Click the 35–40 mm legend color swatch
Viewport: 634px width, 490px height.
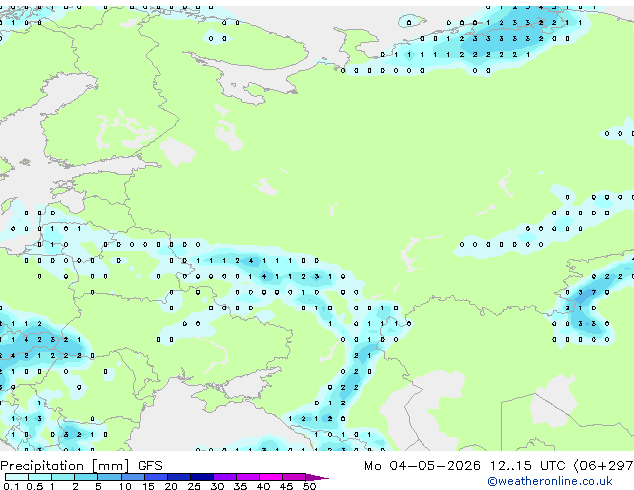(247, 477)
